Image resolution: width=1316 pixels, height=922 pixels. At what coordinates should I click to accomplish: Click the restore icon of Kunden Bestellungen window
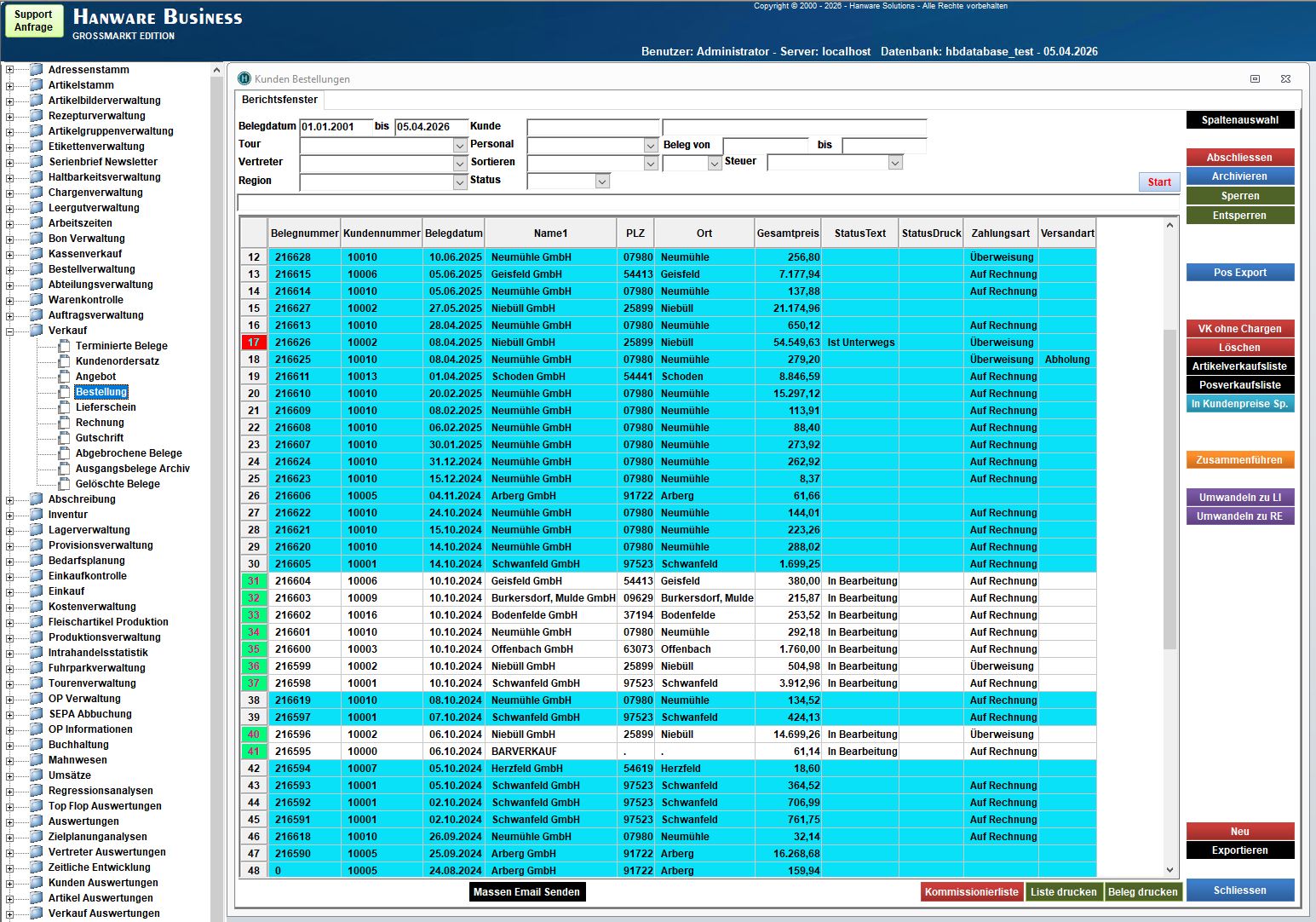[x=1255, y=78]
